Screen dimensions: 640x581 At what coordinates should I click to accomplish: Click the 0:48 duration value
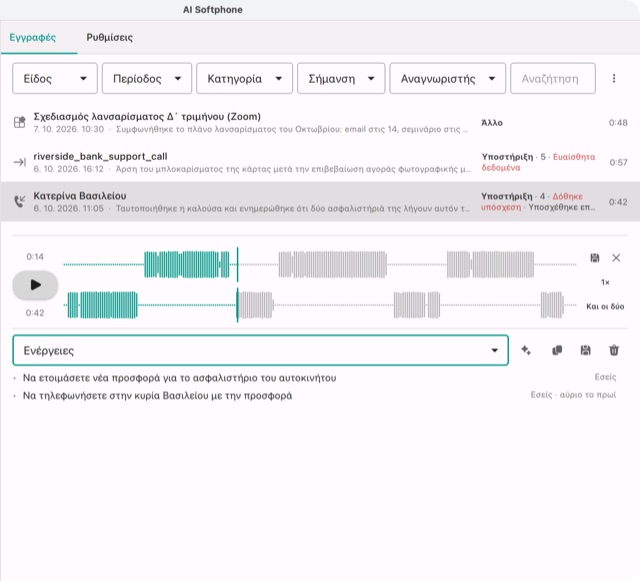[618, 122]
